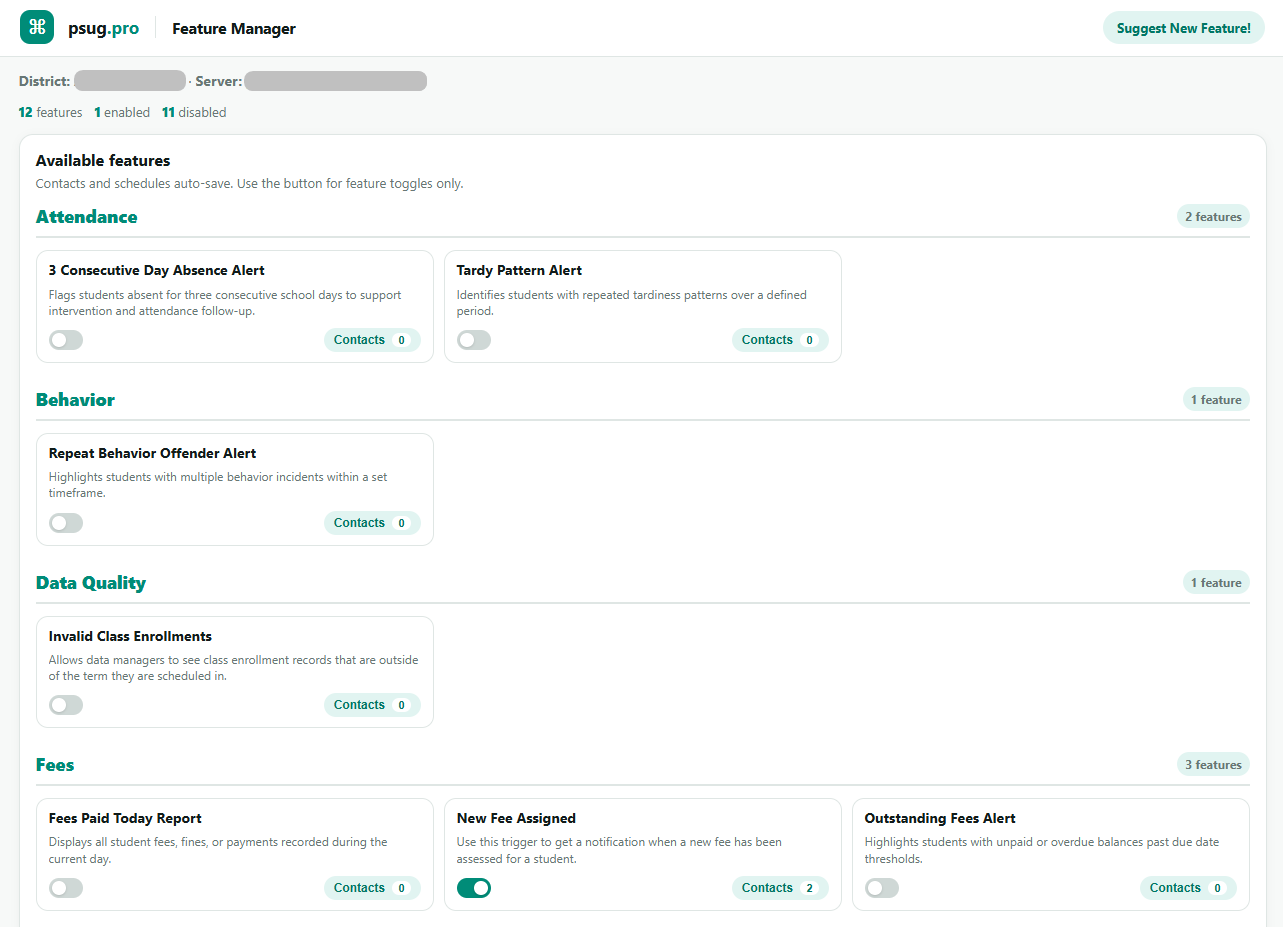
Task: Enable the 3 Consecutive Day Absence Alert
Action: 66,340
